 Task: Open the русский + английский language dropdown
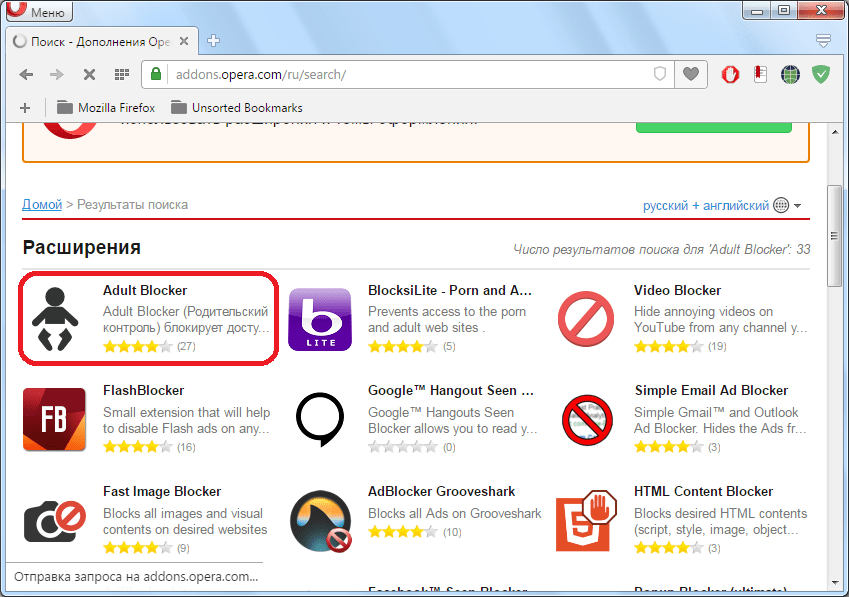(x=722, y=206)
